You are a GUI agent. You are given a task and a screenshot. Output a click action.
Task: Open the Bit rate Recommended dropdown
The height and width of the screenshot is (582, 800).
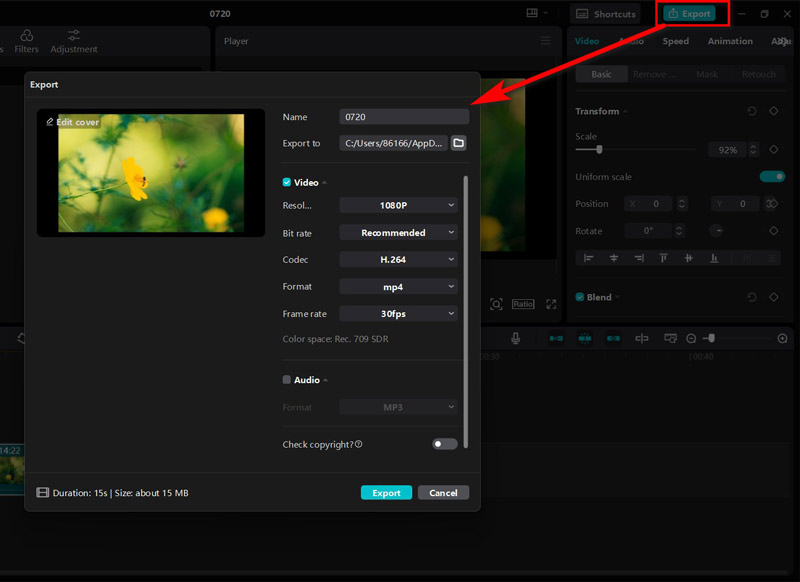[x=398, y=233]
